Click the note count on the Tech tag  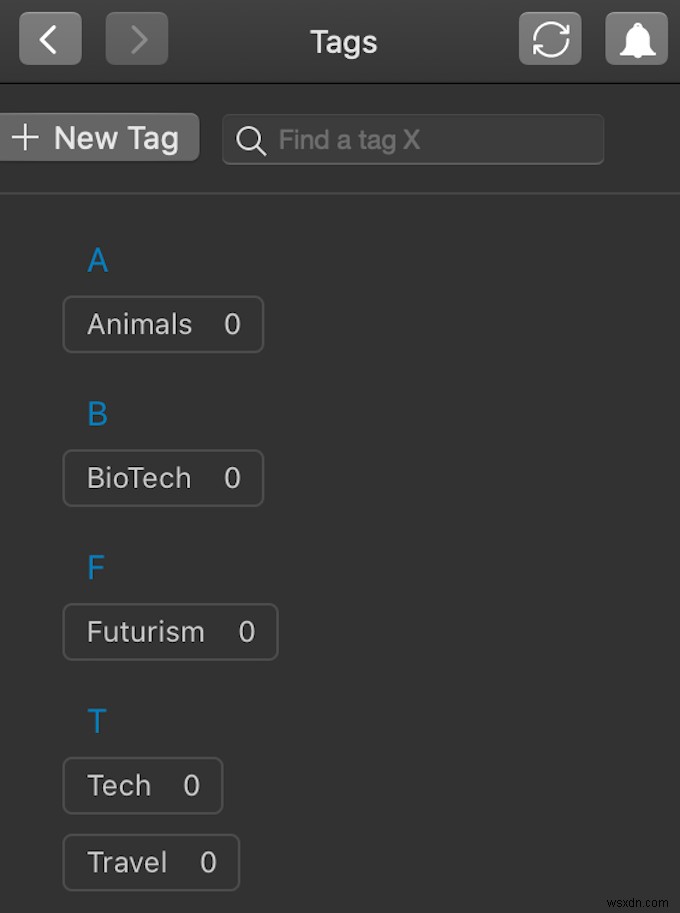coord(192,786)
